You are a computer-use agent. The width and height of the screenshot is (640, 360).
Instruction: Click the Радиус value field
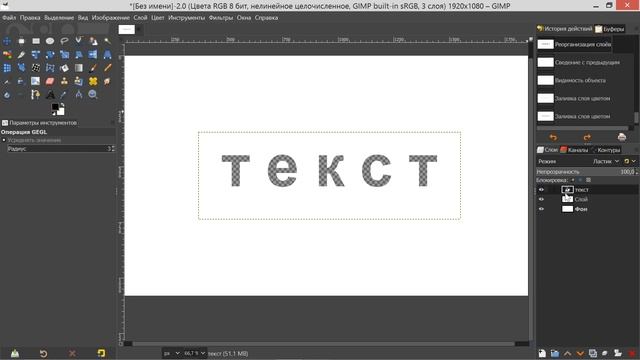click(61, 149)
